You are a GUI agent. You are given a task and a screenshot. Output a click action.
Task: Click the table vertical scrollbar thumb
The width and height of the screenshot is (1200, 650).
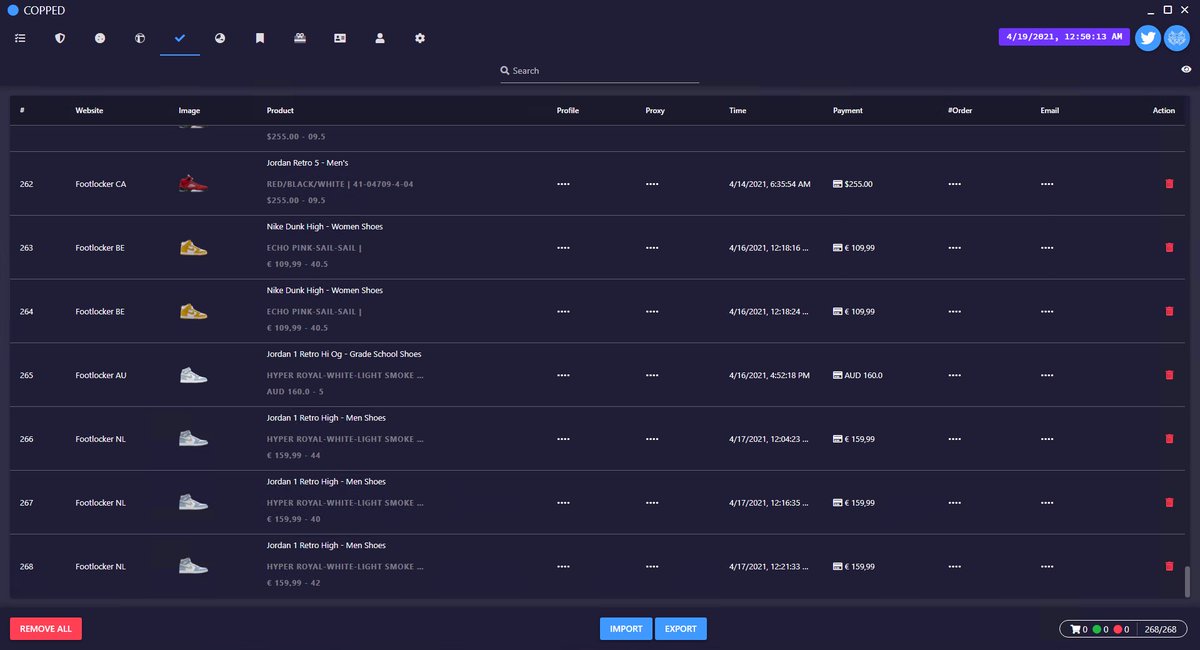click(1188, 581)
